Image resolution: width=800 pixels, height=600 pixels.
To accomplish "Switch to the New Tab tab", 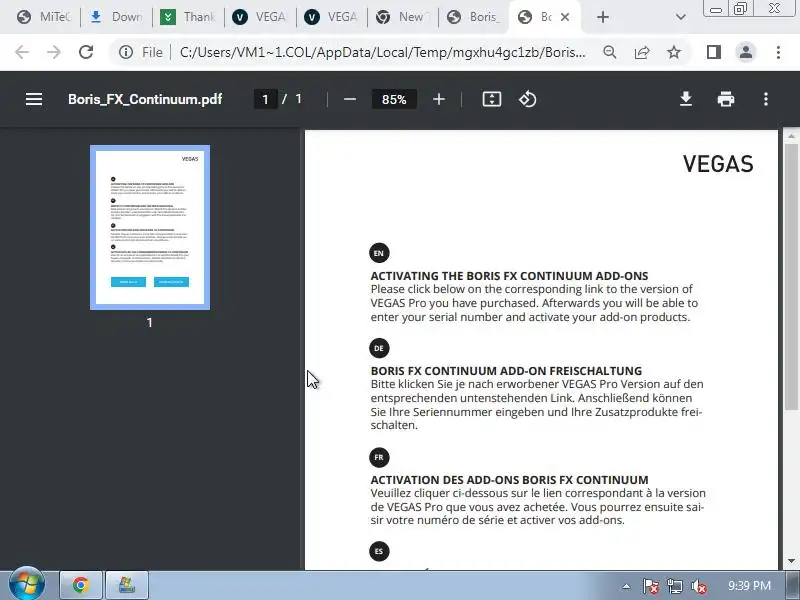I will click(403, 17).
